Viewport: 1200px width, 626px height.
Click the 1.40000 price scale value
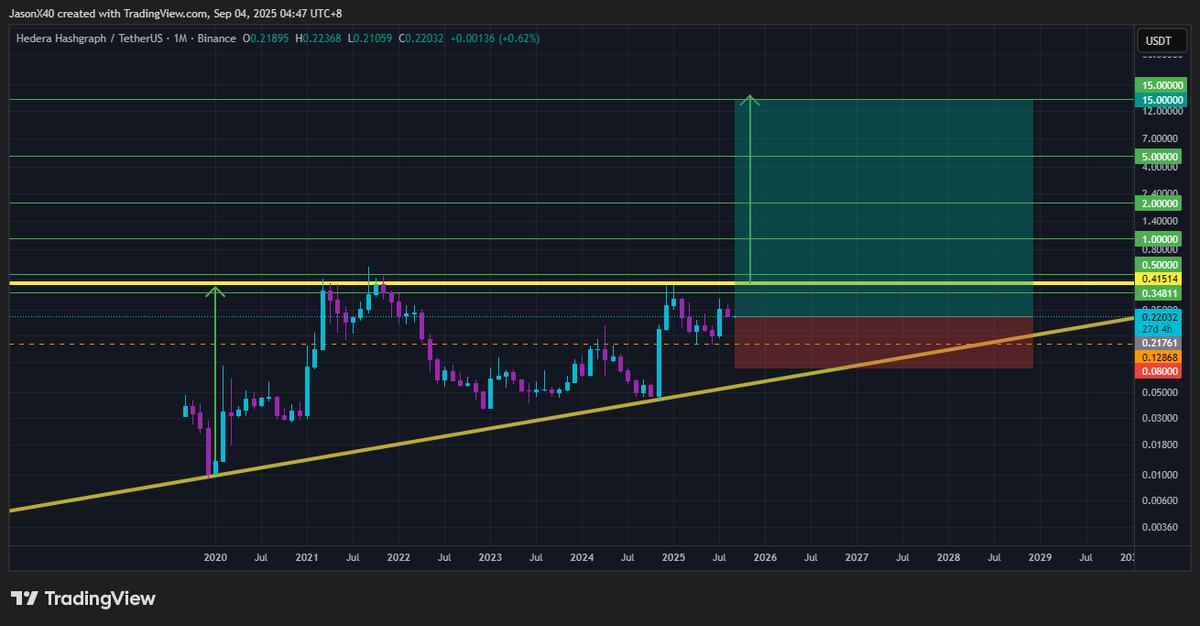click(1161, 220)
